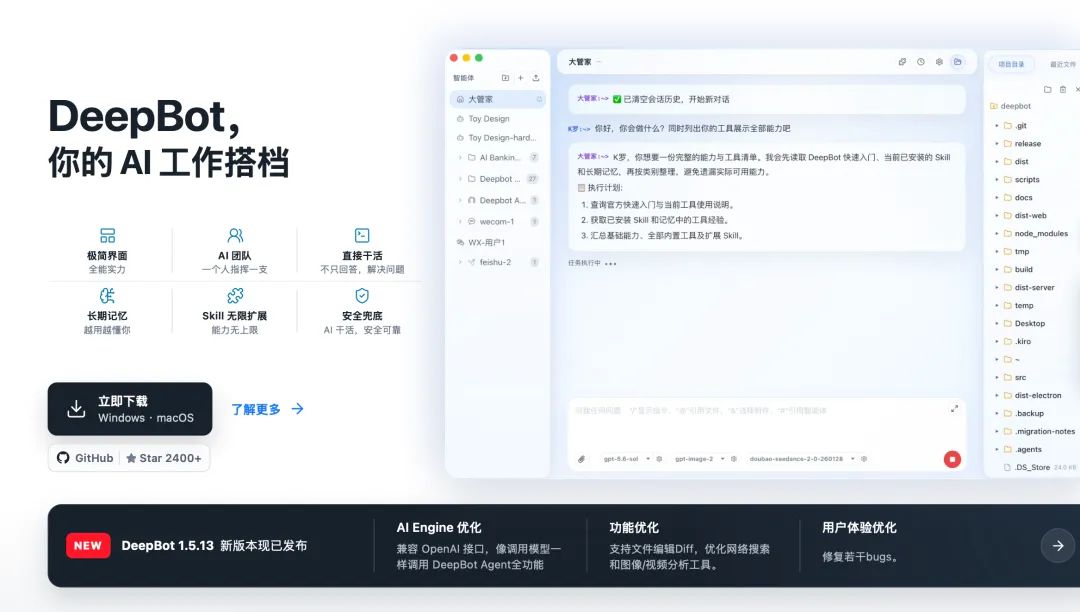Click the 直接干活 terminal icon
Screen dimensions: 1080x612
tap(362, 235)
